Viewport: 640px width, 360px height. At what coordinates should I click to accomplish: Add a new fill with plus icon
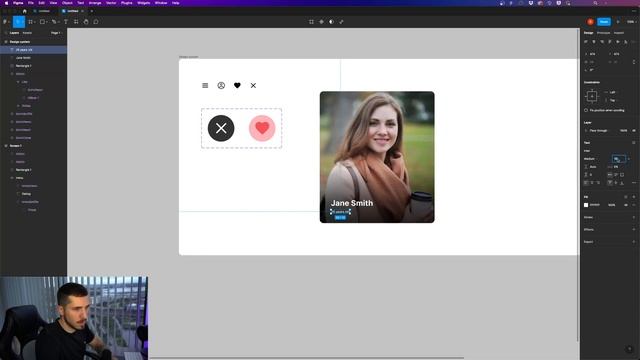click(633, 197)
